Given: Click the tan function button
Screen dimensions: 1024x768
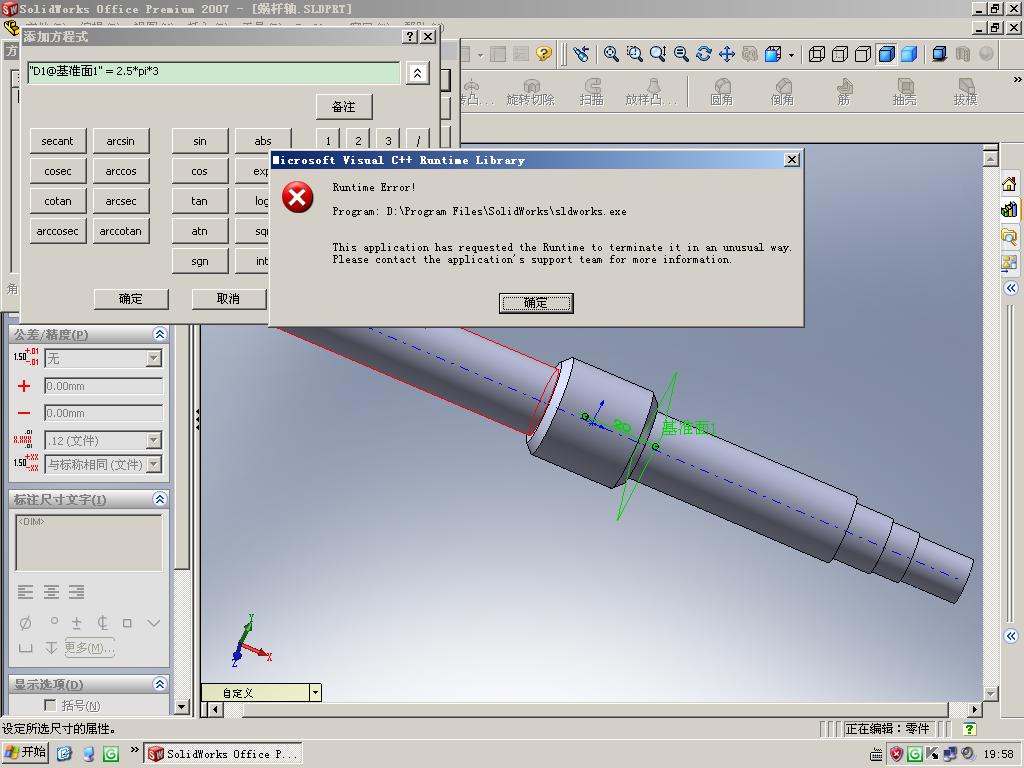Looking at the screenshot, I should click(x=200, y=201).
